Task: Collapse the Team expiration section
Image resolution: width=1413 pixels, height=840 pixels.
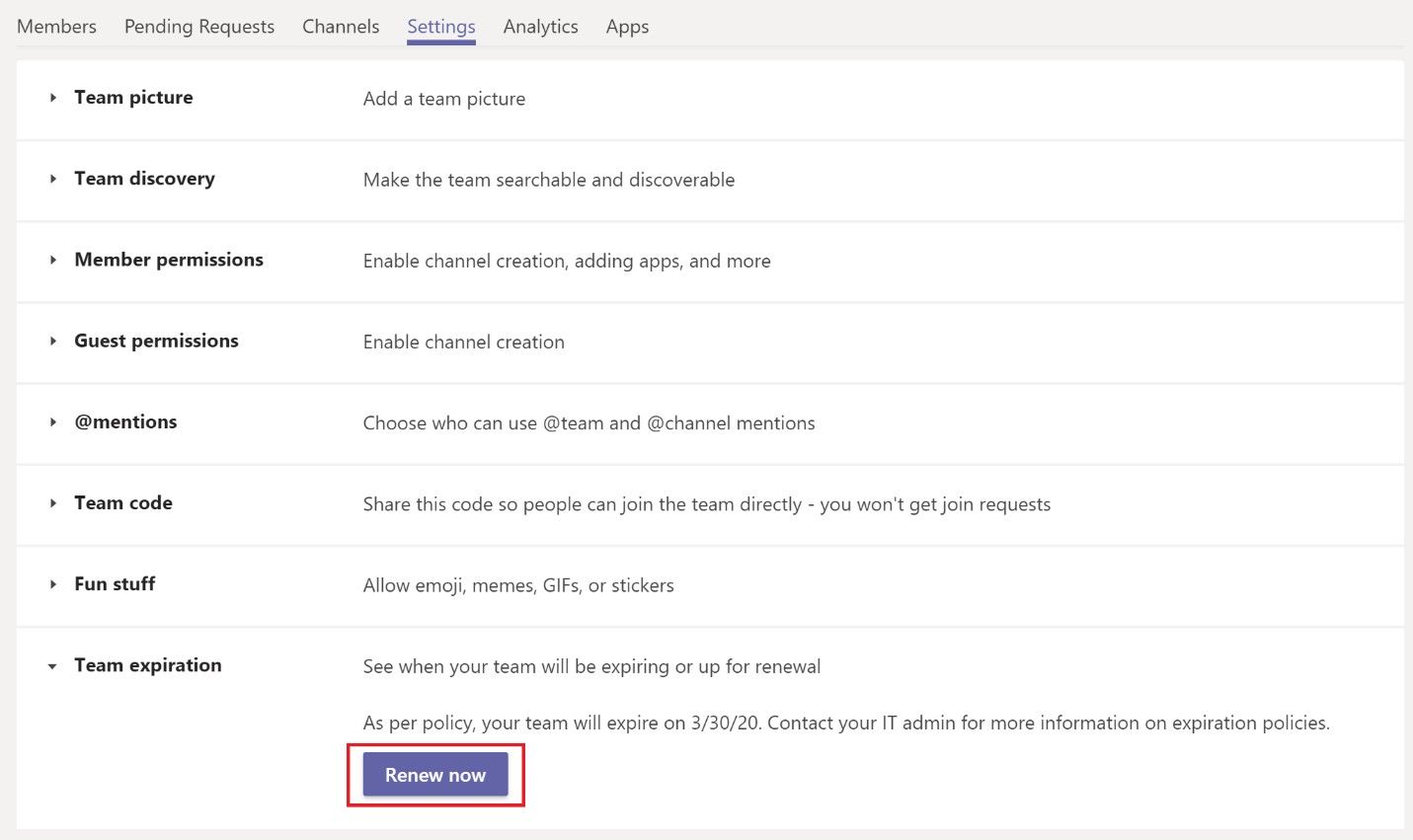Action: click(x=53, y=665)
